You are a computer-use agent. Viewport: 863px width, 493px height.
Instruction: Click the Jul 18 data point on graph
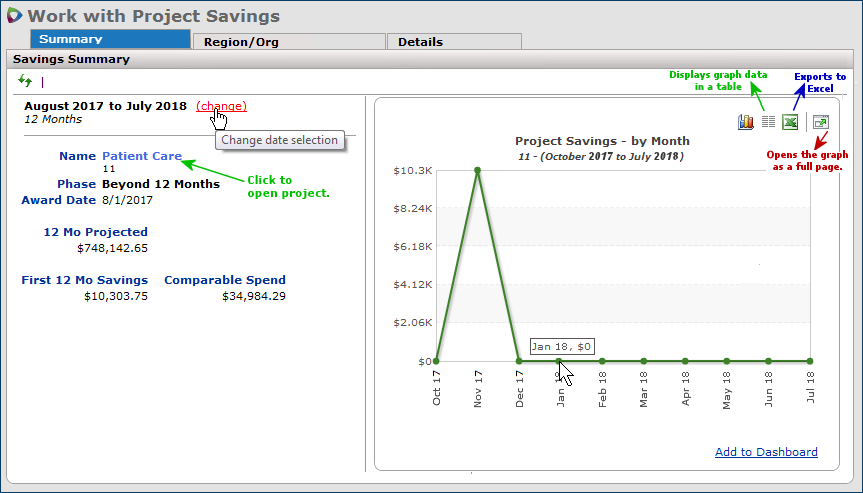tap(809, 361)
